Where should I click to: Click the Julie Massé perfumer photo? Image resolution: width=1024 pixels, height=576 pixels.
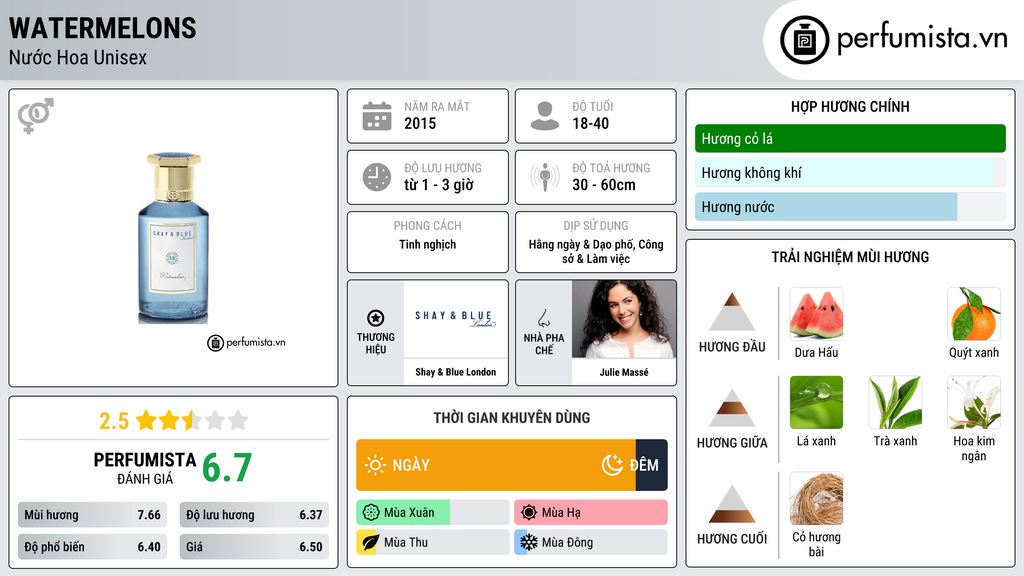(x=624, y=319)
